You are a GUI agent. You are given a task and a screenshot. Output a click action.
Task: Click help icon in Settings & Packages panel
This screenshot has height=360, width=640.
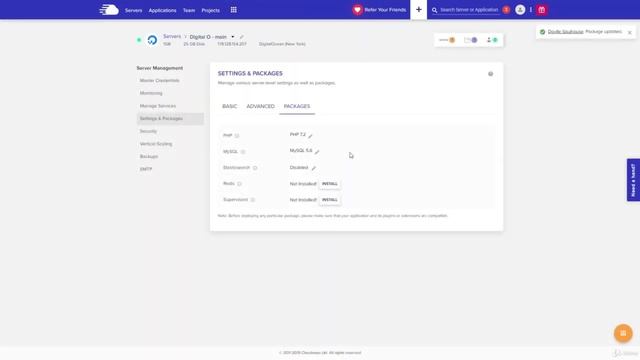(x=491, y=74)
